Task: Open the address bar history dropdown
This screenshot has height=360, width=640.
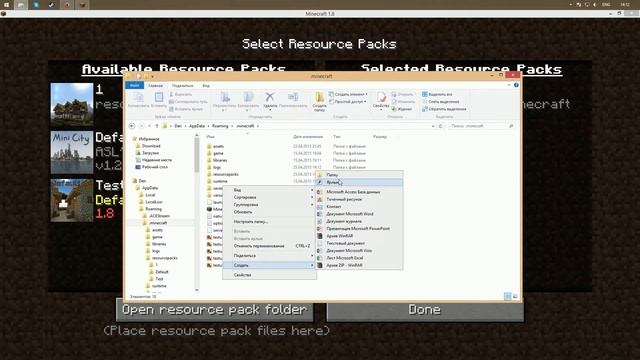Action: [433, 126]
